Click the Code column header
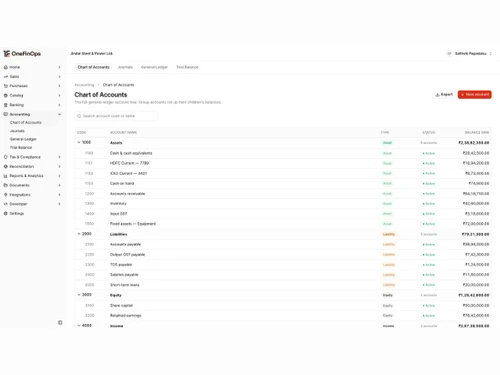Screen dimensions: 500x375 tap(81, 133)
